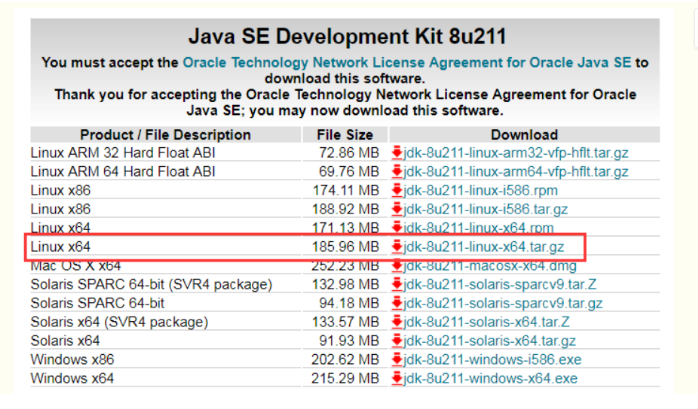Download jdk-8u211-solaris-sparcv9.tar.gz file
Viewport: 698px width, 409px height.
[x=503, y=303]
